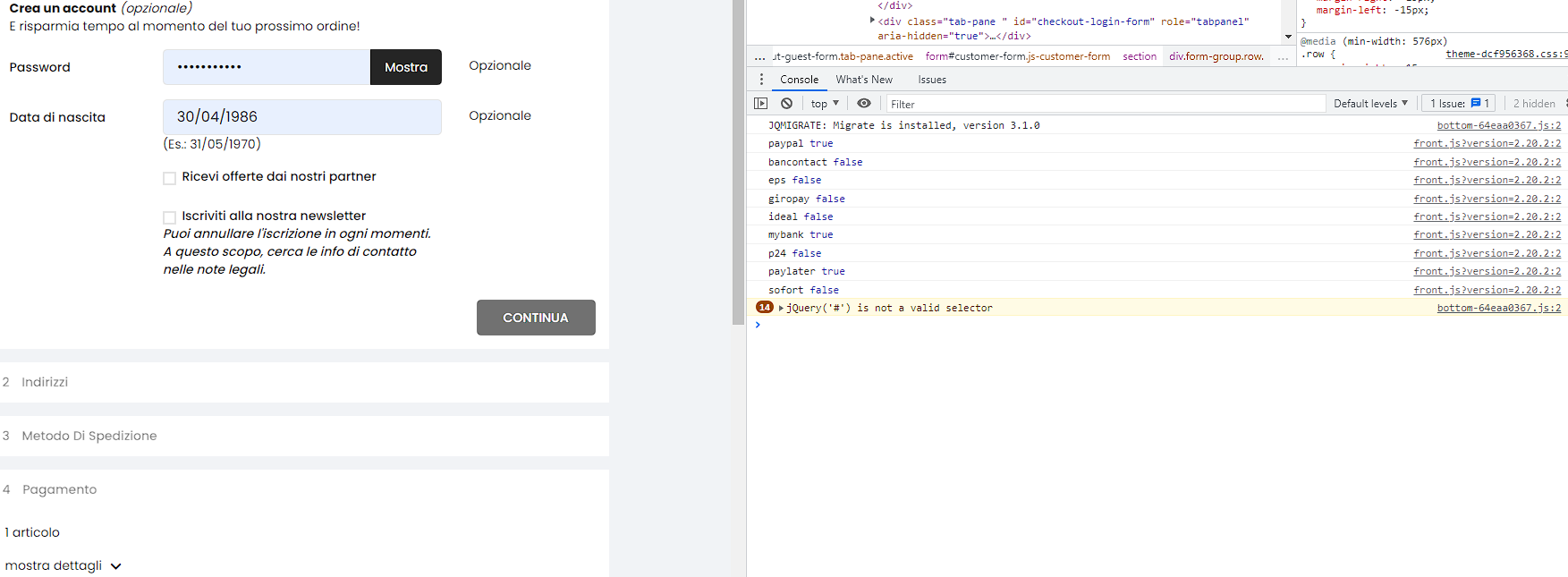Open the Issues drawer tab

pos(932,80)
